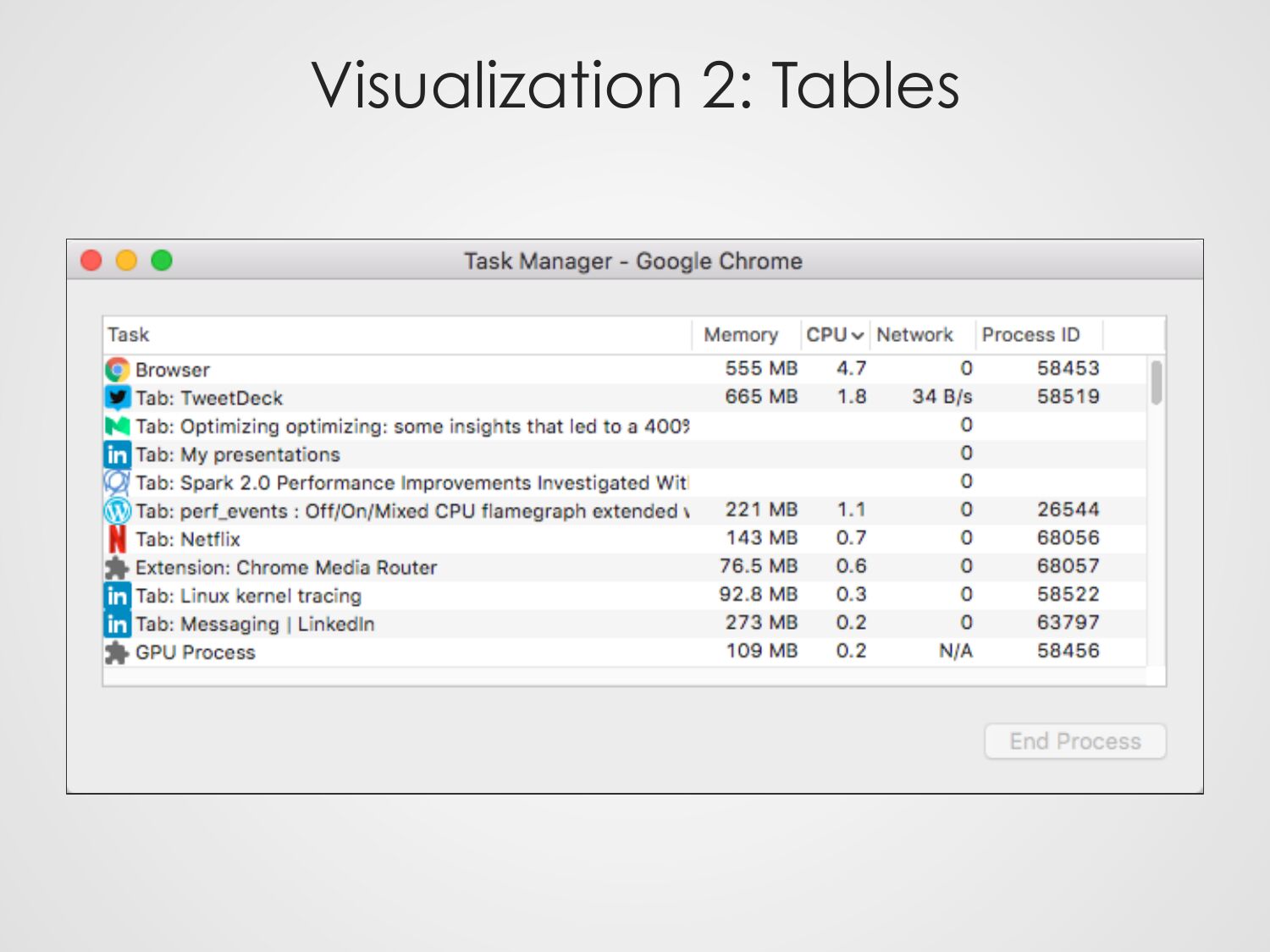Sort by the Network column header

pyautogui.click(x=914, y=335)
